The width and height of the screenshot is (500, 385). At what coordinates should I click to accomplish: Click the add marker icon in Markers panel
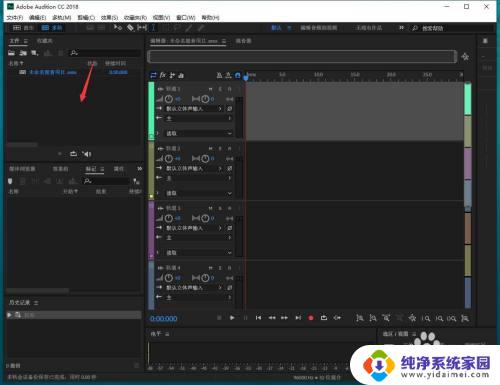(x=10, y=181)
